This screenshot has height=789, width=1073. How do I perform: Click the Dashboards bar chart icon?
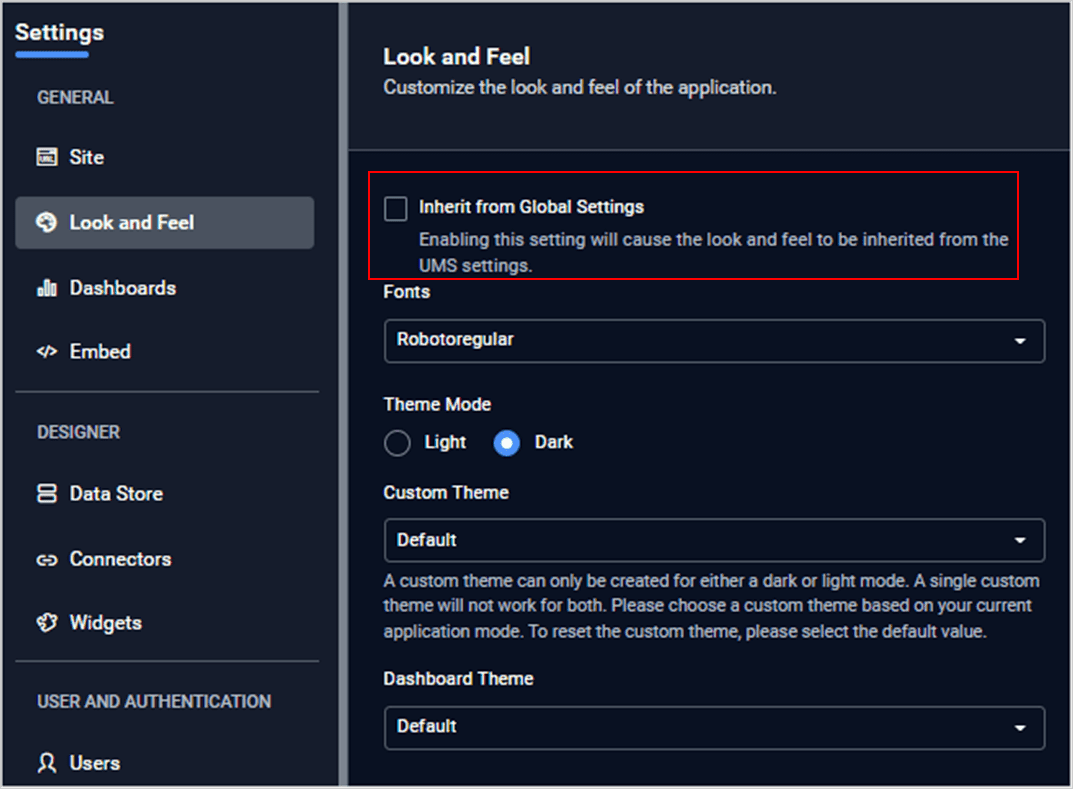[x=46, y=288]
